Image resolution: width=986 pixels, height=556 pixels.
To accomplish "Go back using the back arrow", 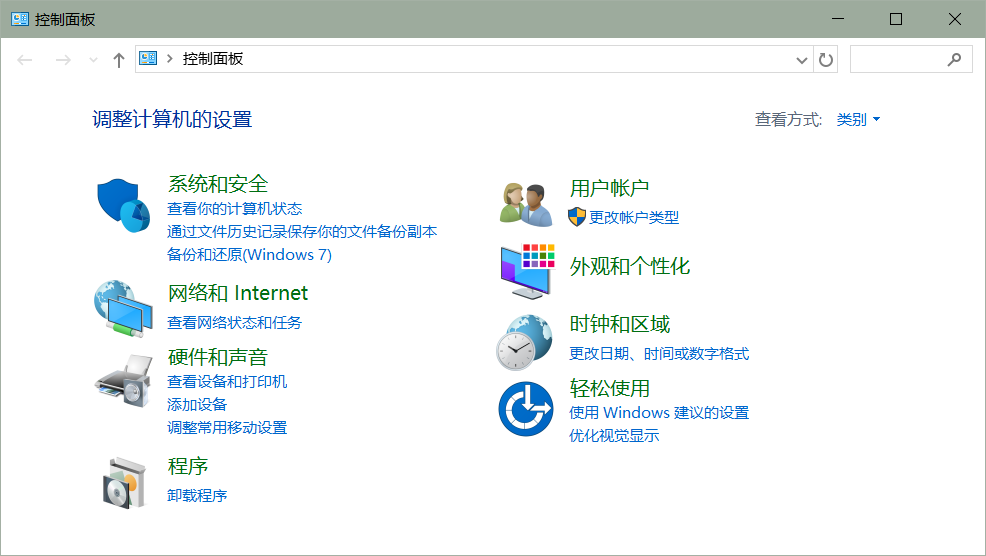I will pyautogui.click(x=25, y=60).
